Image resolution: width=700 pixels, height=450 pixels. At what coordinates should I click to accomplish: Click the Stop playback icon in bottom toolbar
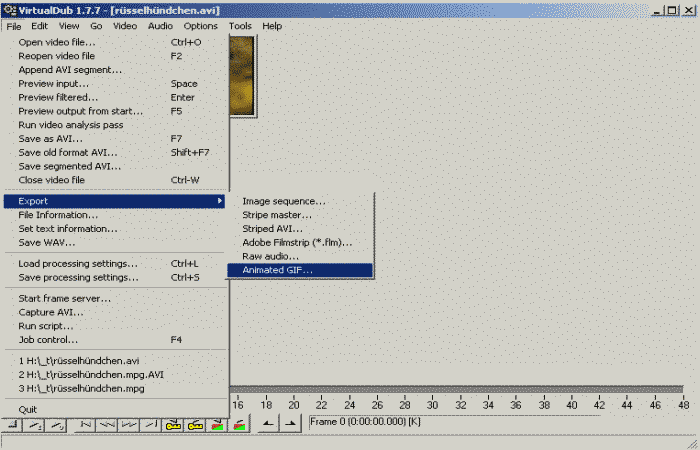[10, 424]
